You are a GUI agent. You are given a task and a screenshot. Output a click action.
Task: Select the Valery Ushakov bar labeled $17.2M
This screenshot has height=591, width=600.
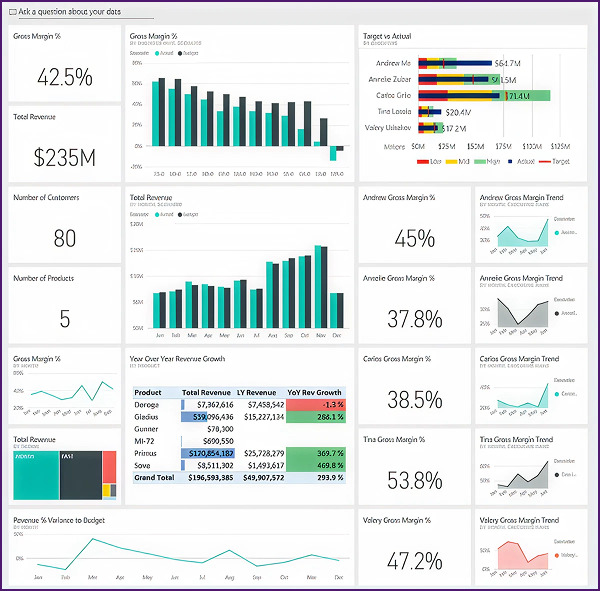(x=430, y=128)
